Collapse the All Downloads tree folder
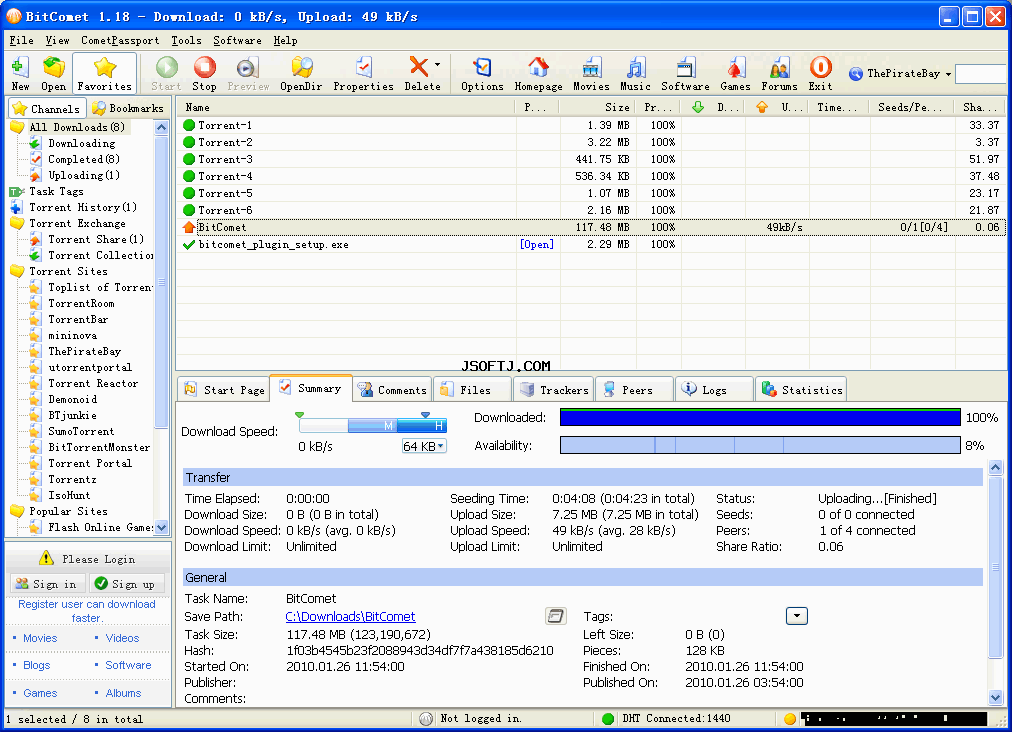This screenshot has height=732, width=1012. click(x=17, y=127)
